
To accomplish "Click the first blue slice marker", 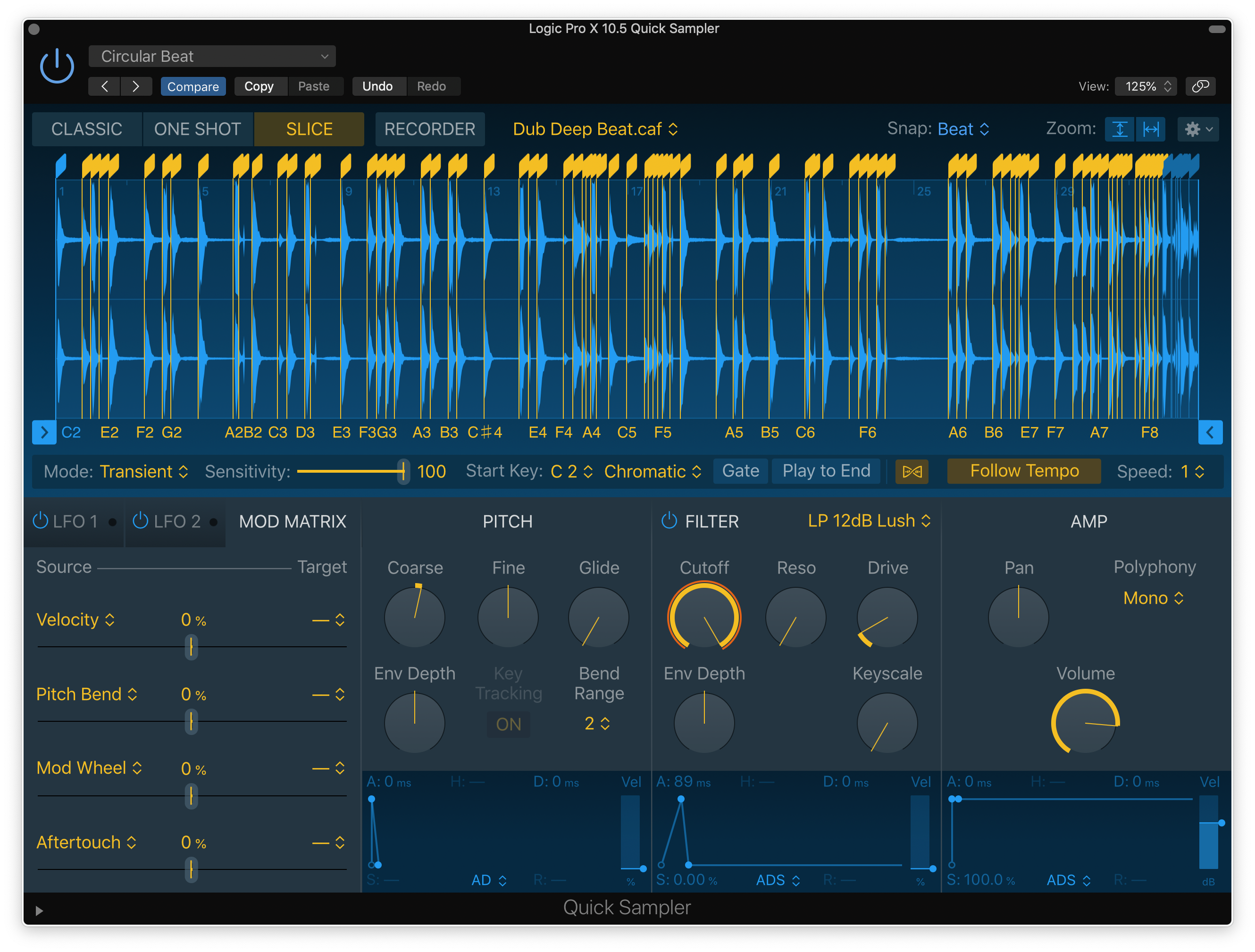I will [x=61, y=165].
